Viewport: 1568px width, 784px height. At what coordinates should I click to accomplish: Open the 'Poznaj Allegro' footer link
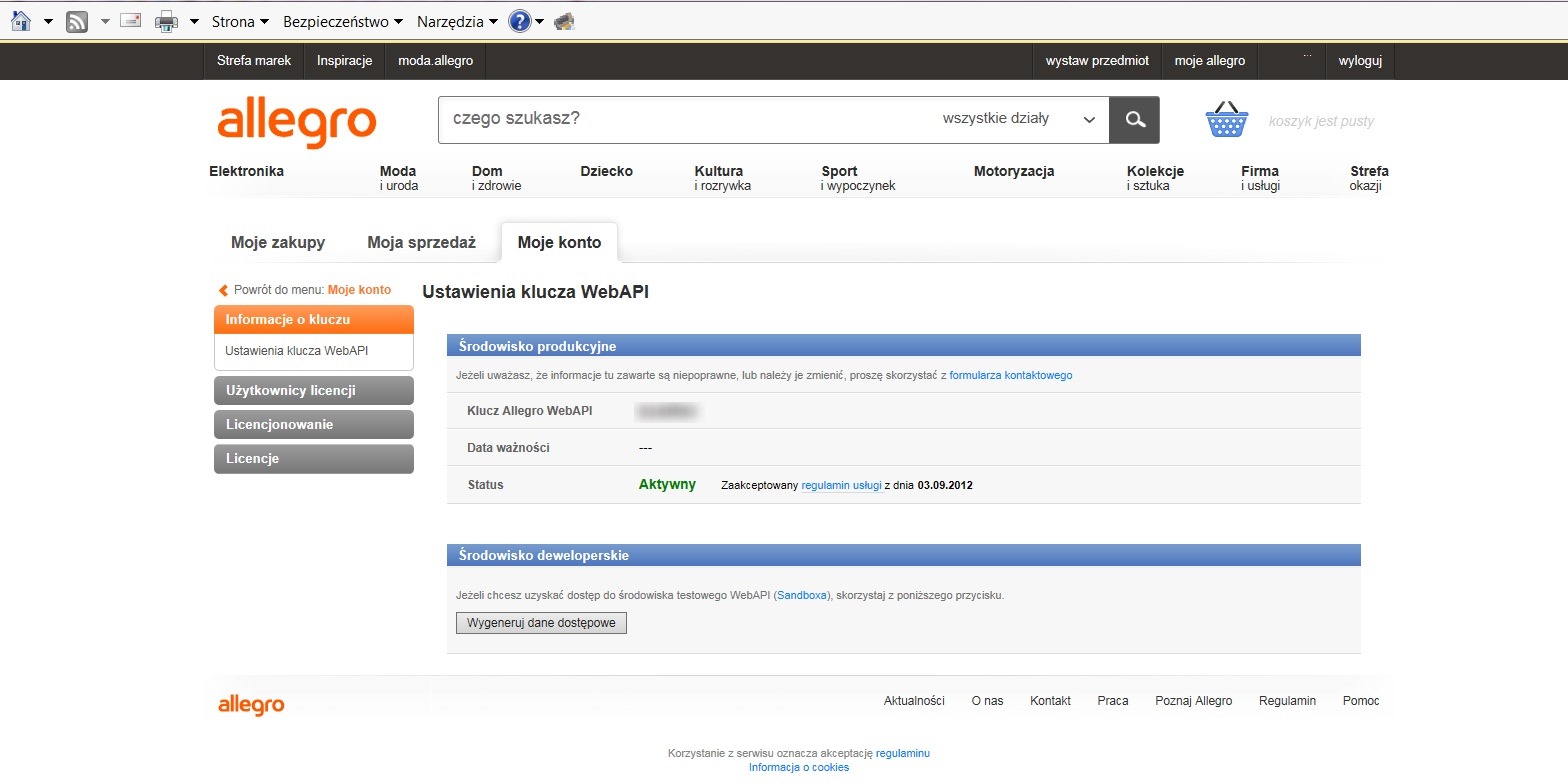pos(1194,701)
